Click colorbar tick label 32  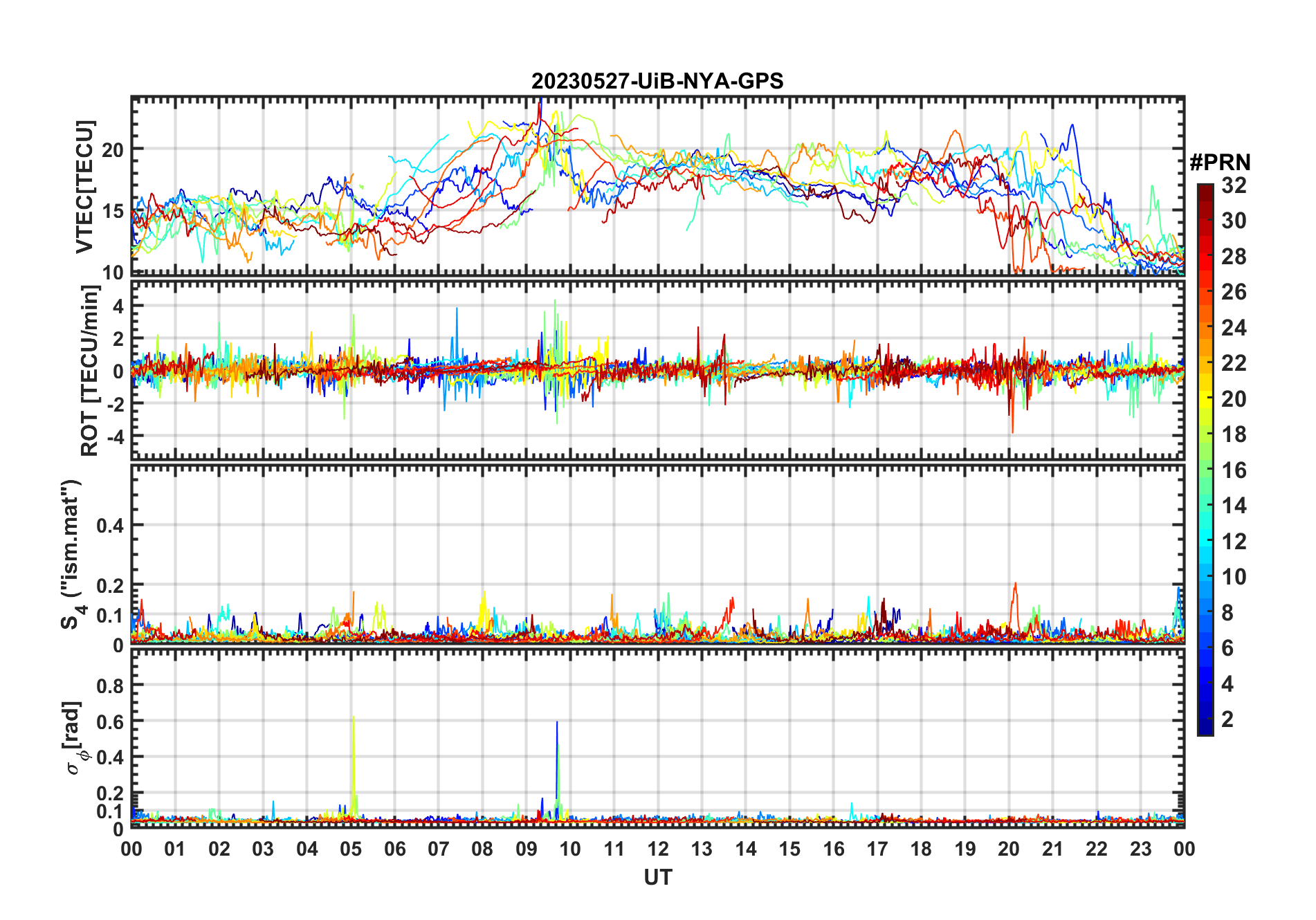click(1234, 185)
